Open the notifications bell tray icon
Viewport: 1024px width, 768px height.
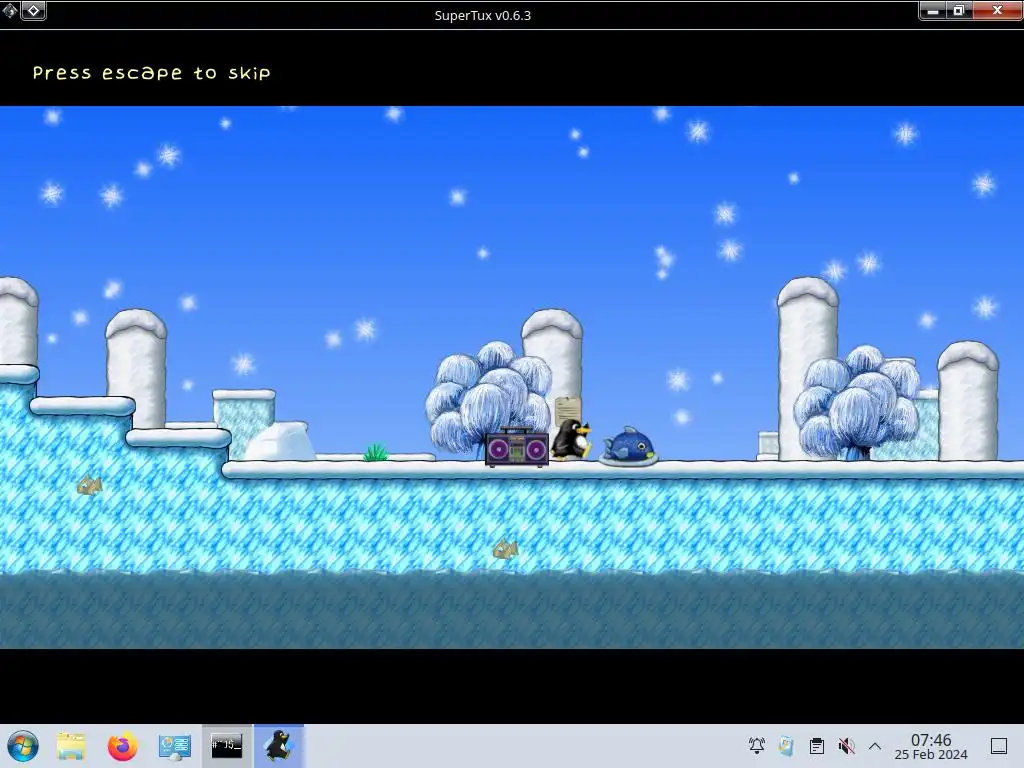(x=757, y=746)
